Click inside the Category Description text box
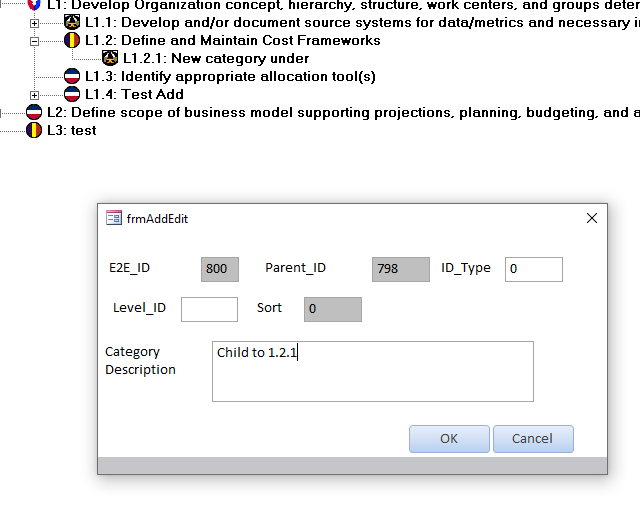640x509 pixels. (373, 371)
